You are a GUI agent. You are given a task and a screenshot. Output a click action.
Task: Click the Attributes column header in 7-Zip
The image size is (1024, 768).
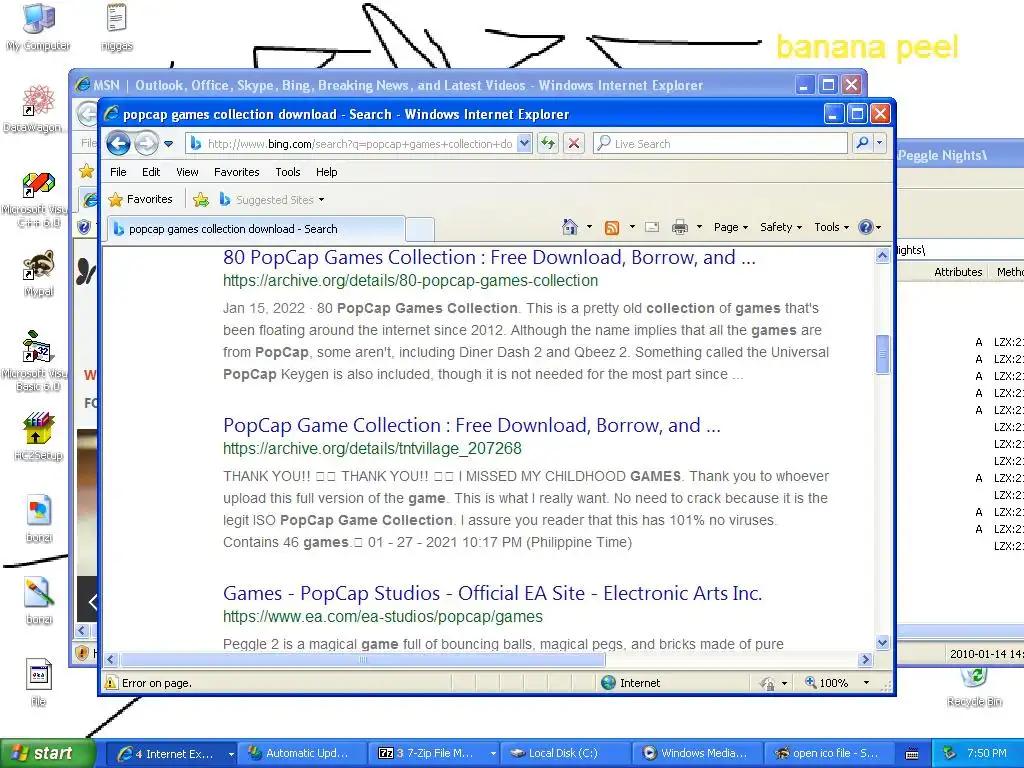point(957,272)
